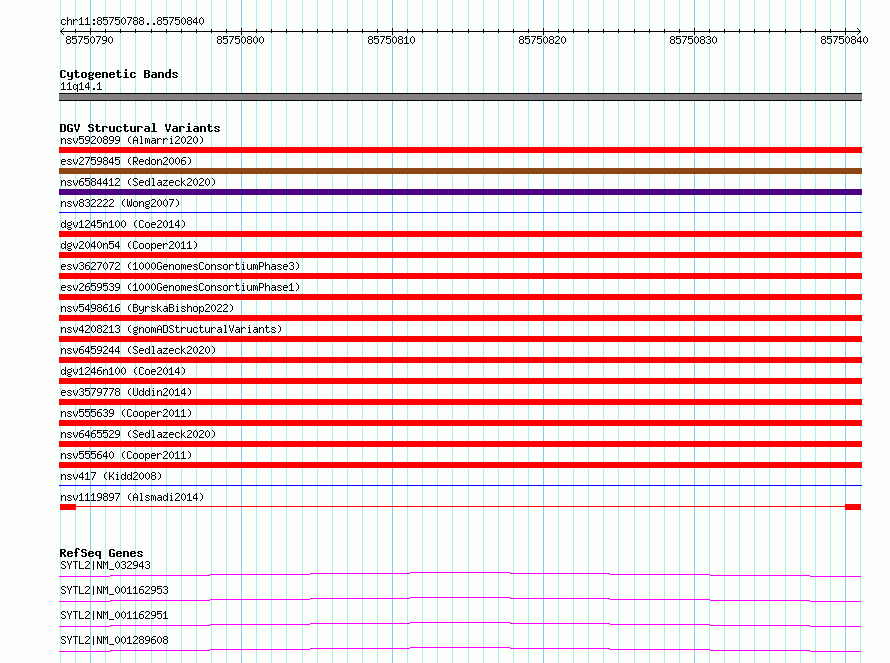Viewport: 890px width, 663px height.
Task: Open variant nsv1119897 (Alsmadi2014)
Action: click(132, 497)
